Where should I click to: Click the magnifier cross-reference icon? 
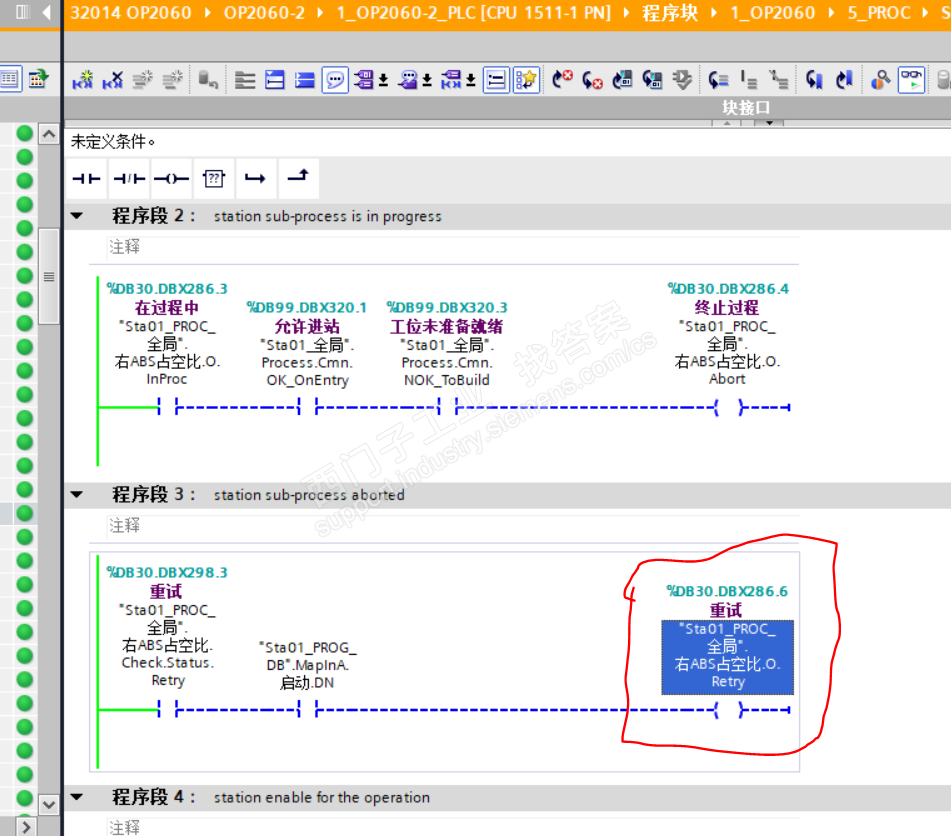pyautogui.click(x=880, y=80)
